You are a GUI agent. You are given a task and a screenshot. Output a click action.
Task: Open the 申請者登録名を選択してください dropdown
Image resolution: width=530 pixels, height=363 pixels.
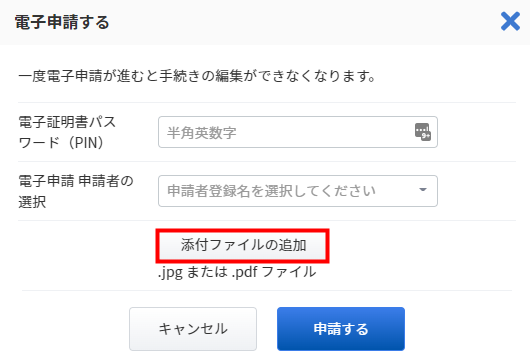click(298, 191)
